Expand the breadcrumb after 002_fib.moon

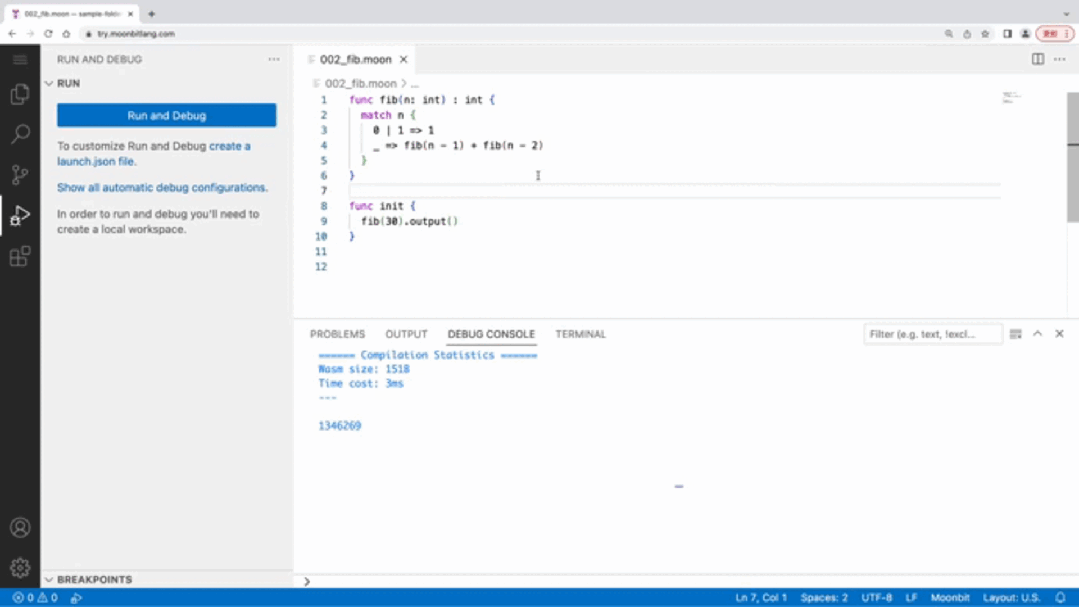coord(414,84)
